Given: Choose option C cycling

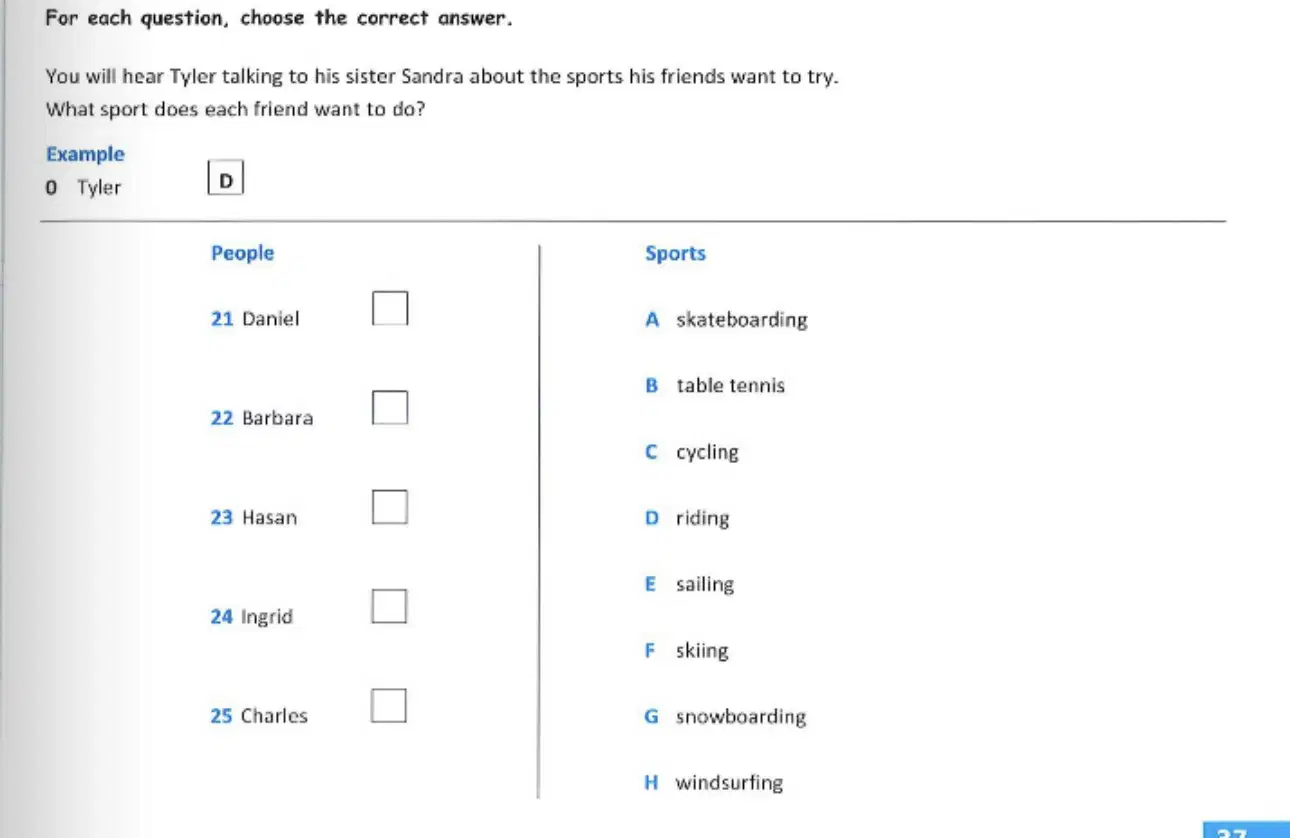Looking at the screenshot, I should (692, 452).
